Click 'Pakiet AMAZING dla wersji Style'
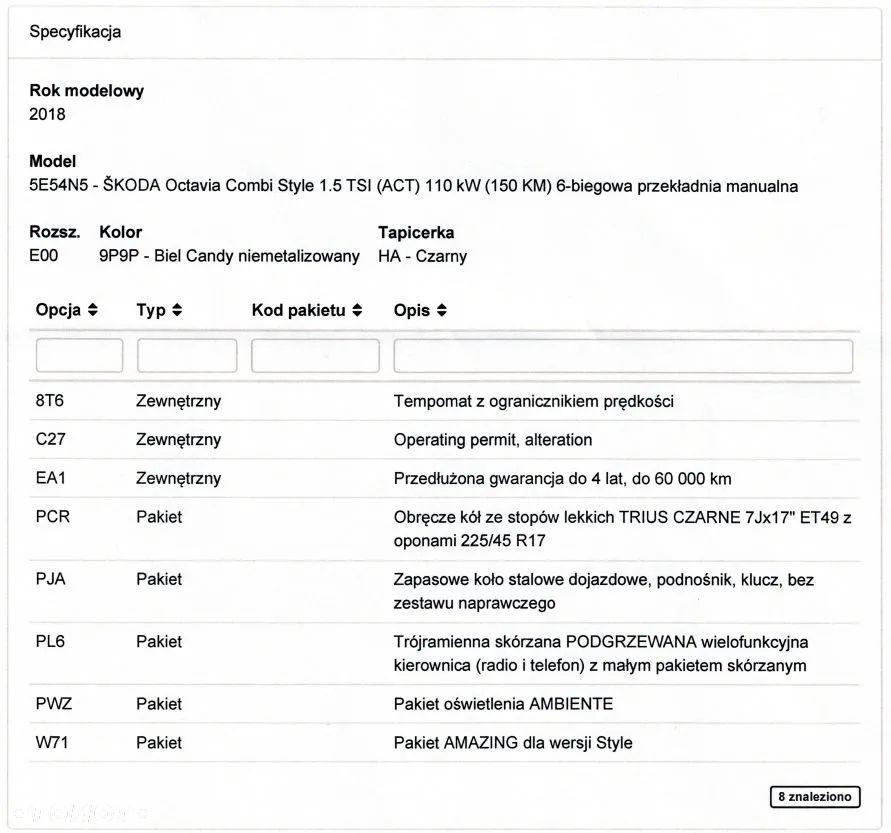The height and width of the screenshot is (833, 891). (x=513, y=743)
